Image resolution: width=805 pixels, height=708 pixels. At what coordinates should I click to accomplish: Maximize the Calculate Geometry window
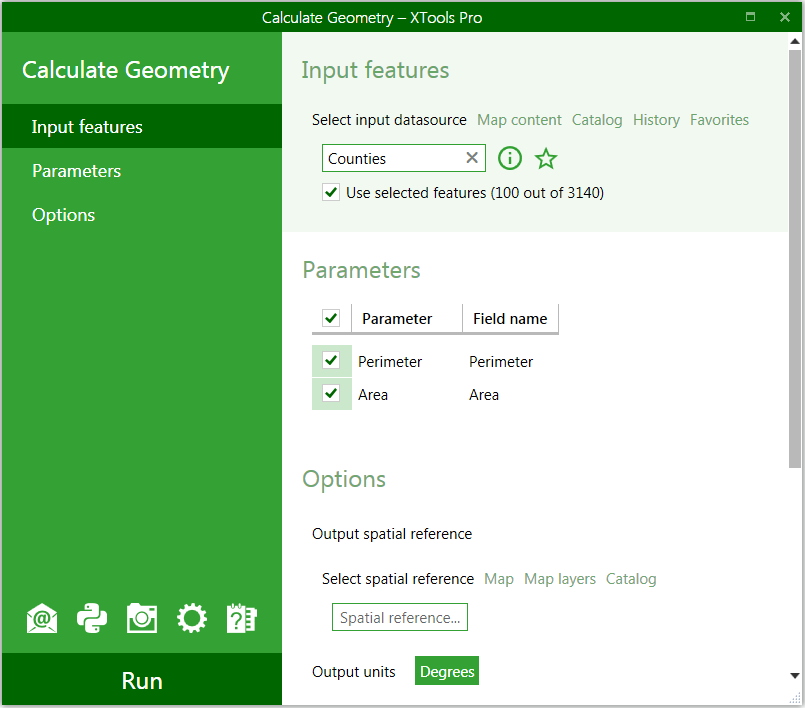point(750,16)
